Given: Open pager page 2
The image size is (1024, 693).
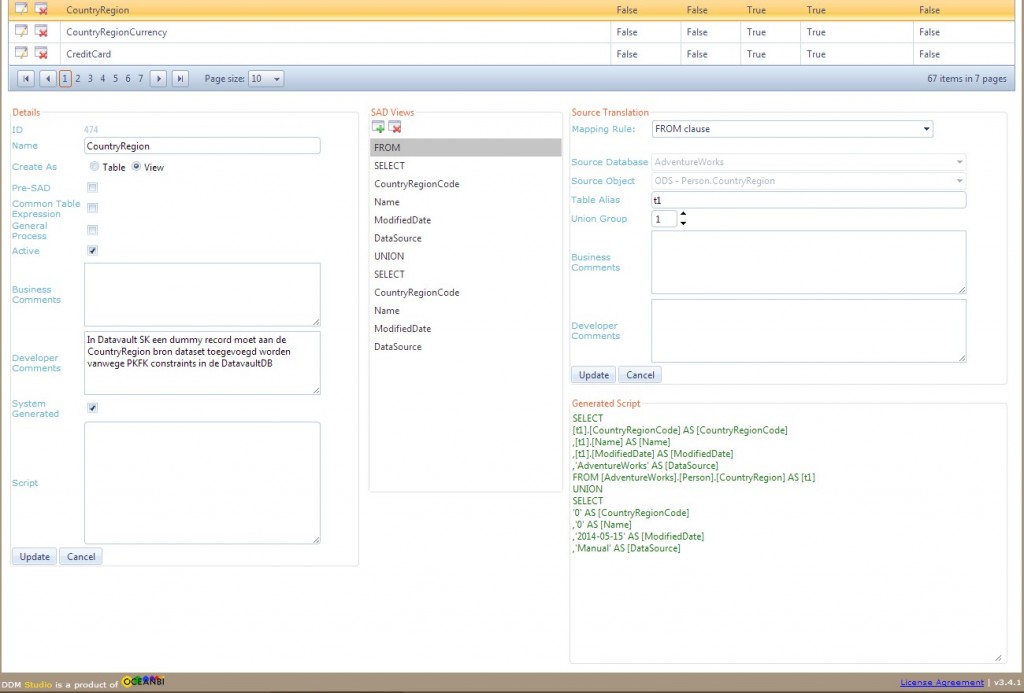Looking at the screenshot, I should [78, 78].
